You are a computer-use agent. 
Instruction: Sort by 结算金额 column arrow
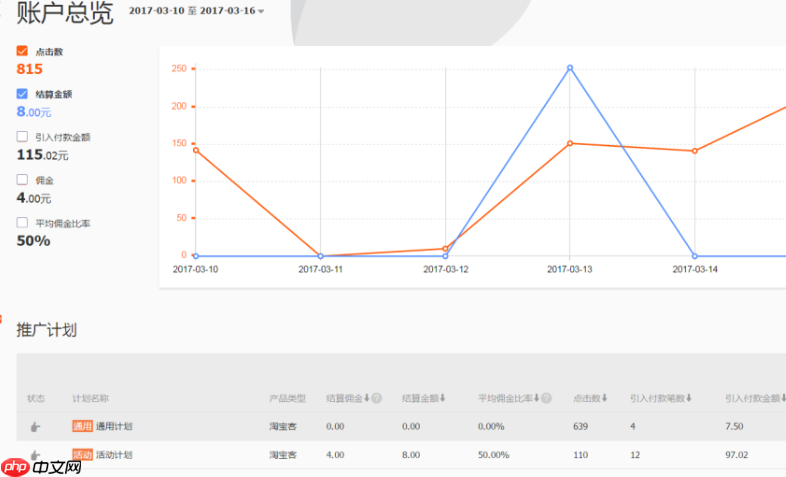[x=441, y=398]
